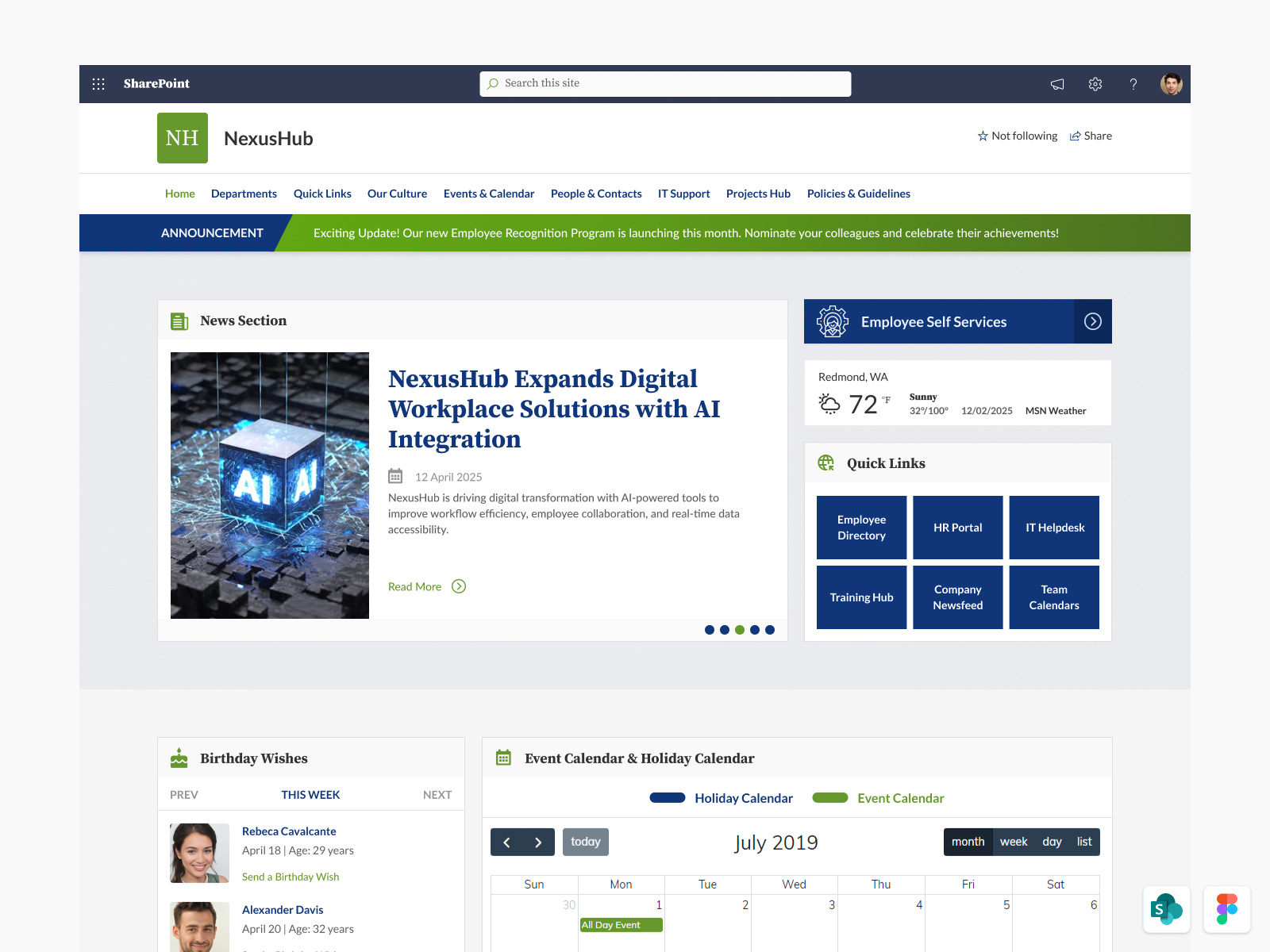Switch calendar to list view

pyautogui.click(x=1084, y=842)
